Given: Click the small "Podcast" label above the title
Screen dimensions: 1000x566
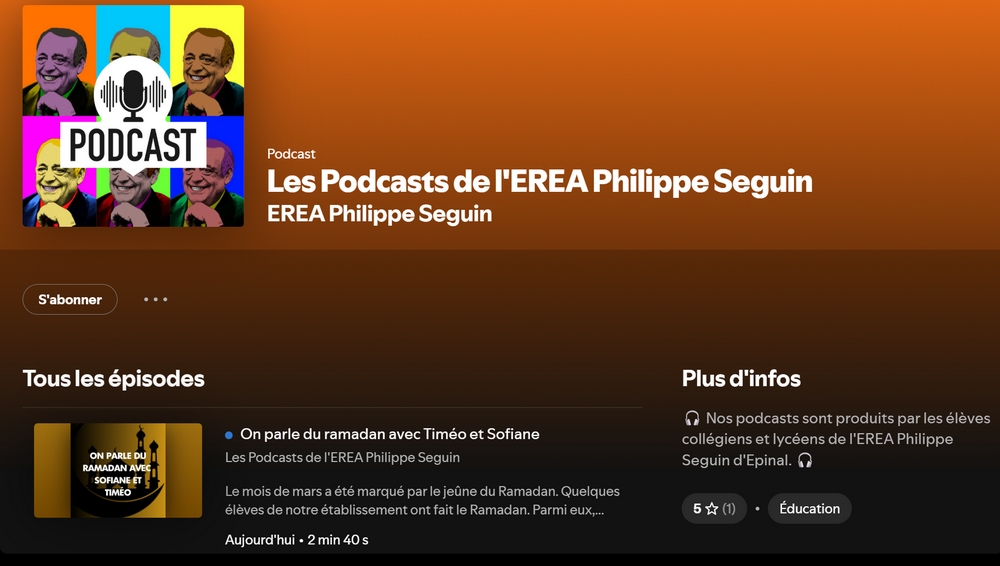Looking at the screenshot, I should (x=291, y=154).
